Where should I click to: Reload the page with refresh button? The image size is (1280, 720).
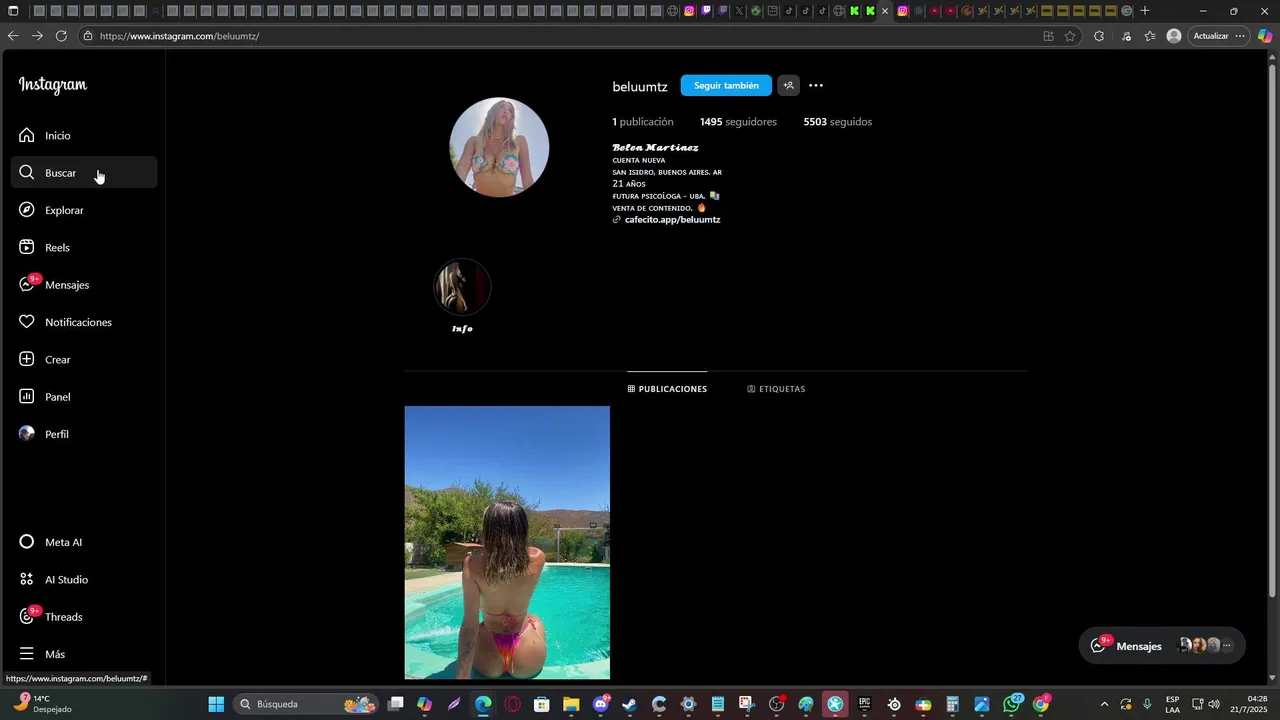tap(61, 36)
